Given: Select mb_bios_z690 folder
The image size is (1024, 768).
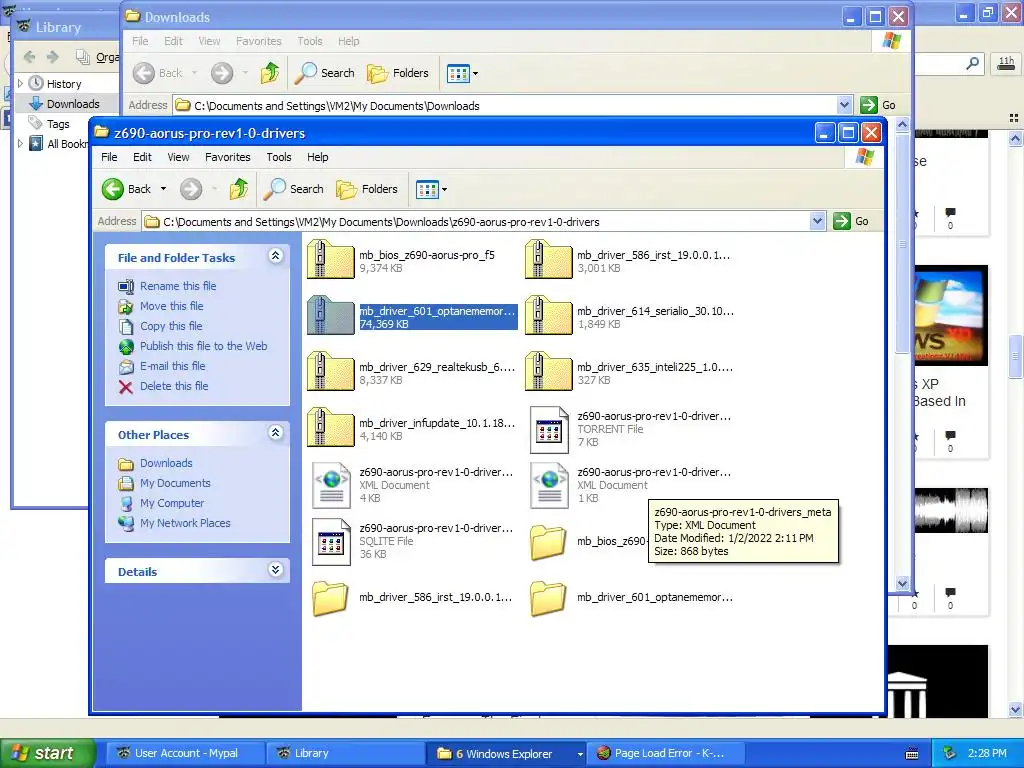Looking at the screenshot, I should 586,541.
